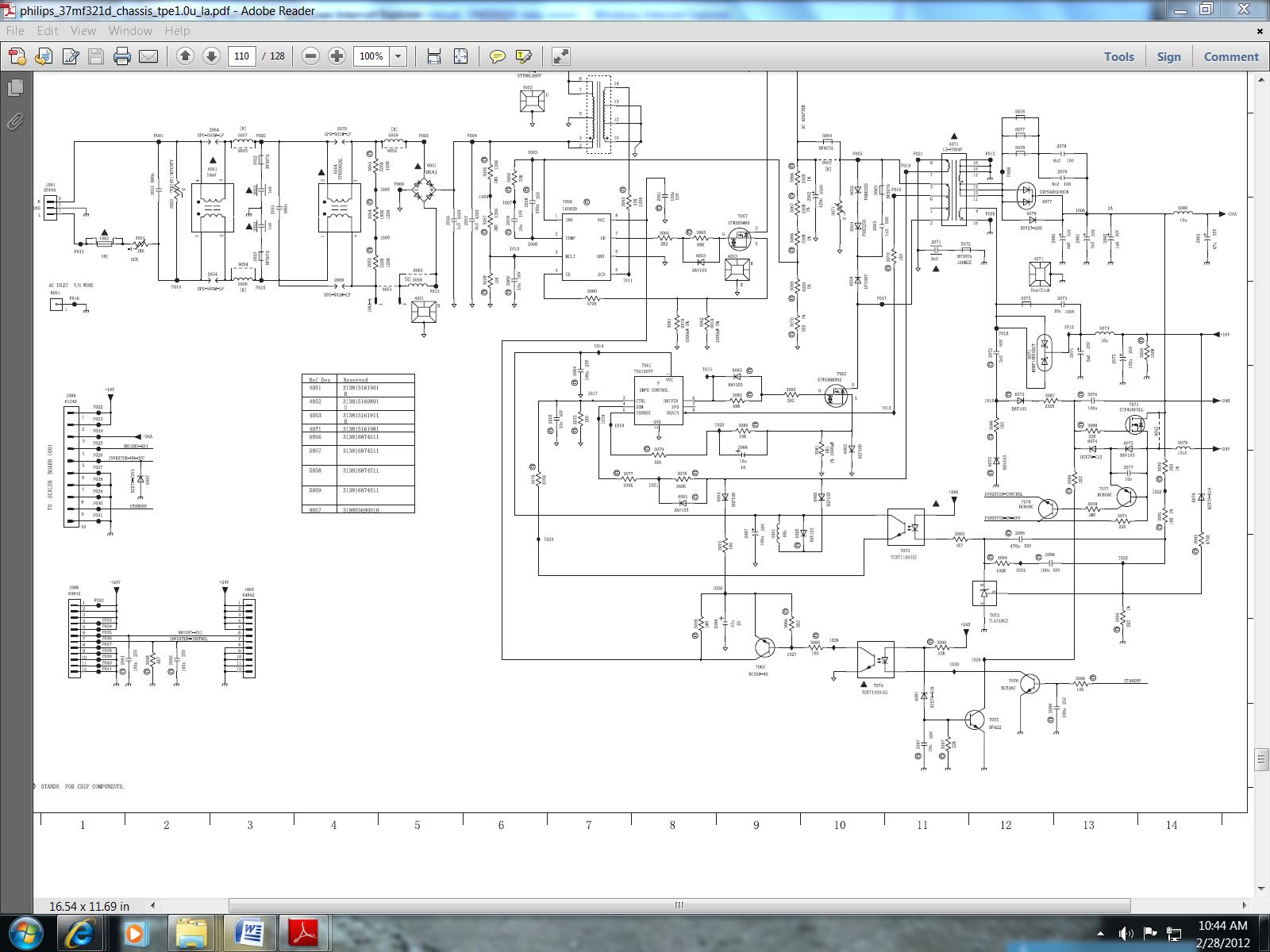Zoom in using the plus button
The width and height of the screenshot is (1270, 952).
click(x=337, y=56)
